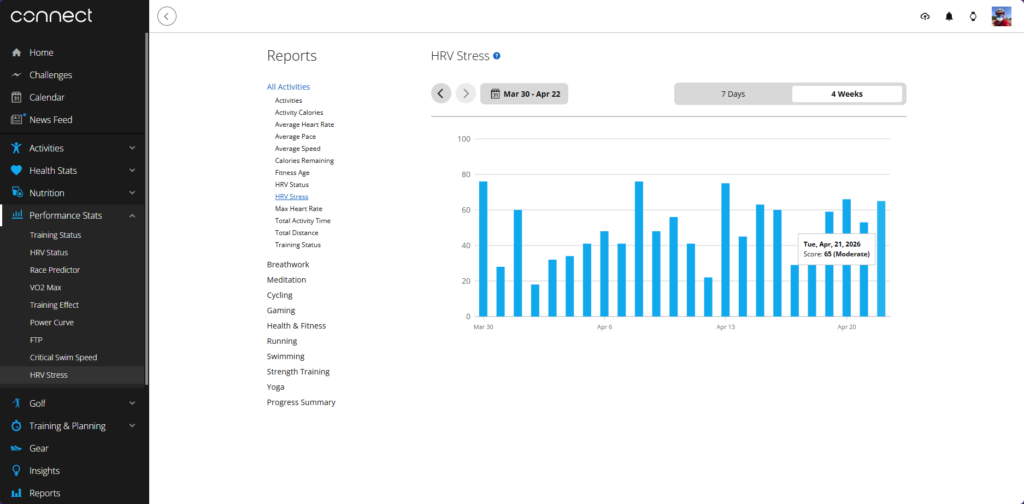Click the Golf golfer icon
This screenshot has height=504, width=1024.
coord(16,403)
